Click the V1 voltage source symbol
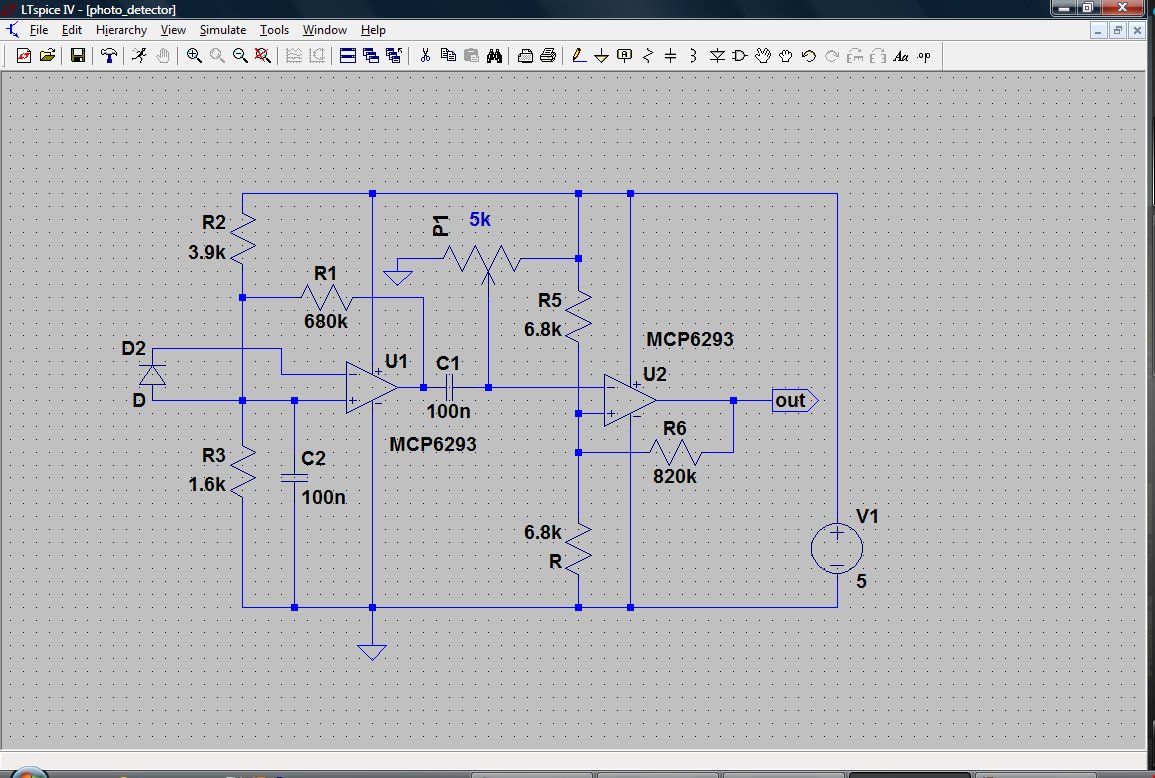Viewport: 1155px width, 778px height. 837,548
